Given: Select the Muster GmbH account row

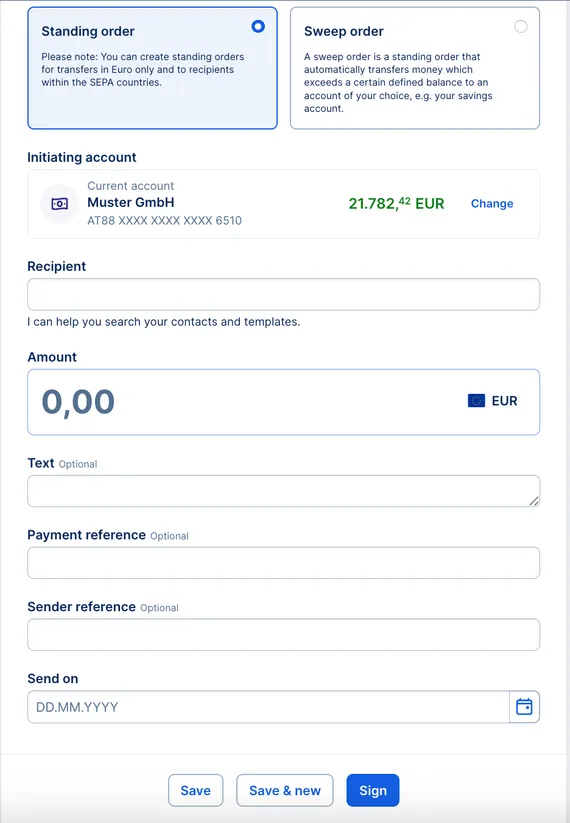Looking at the screenshot, I should tap(283, 204).
